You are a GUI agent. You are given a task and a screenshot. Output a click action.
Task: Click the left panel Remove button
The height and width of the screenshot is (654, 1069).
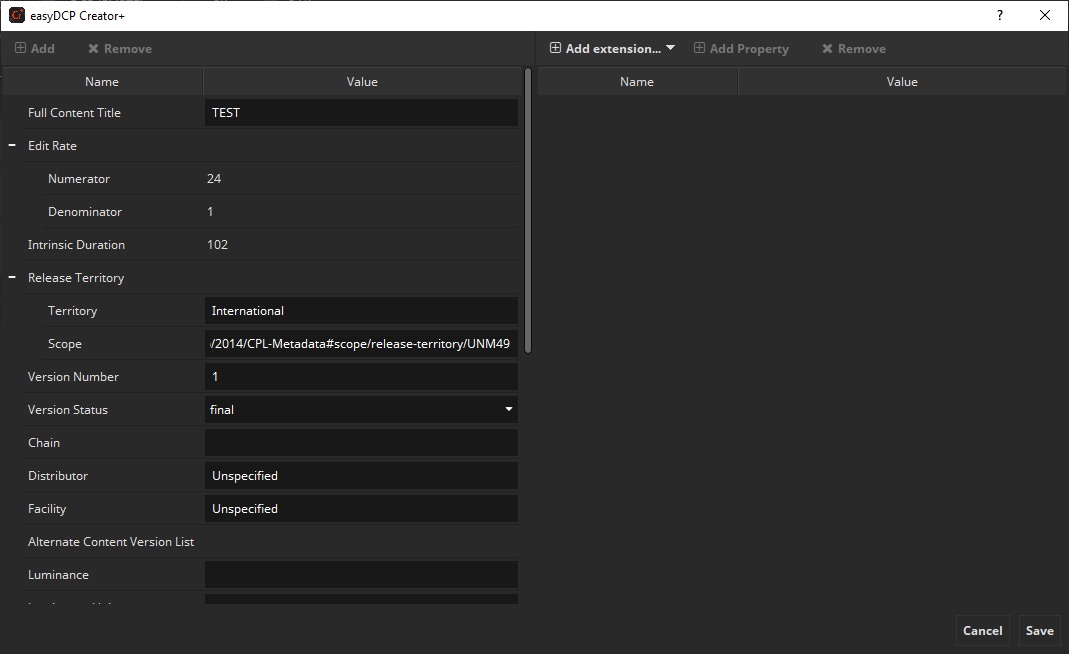click(120, 48)
